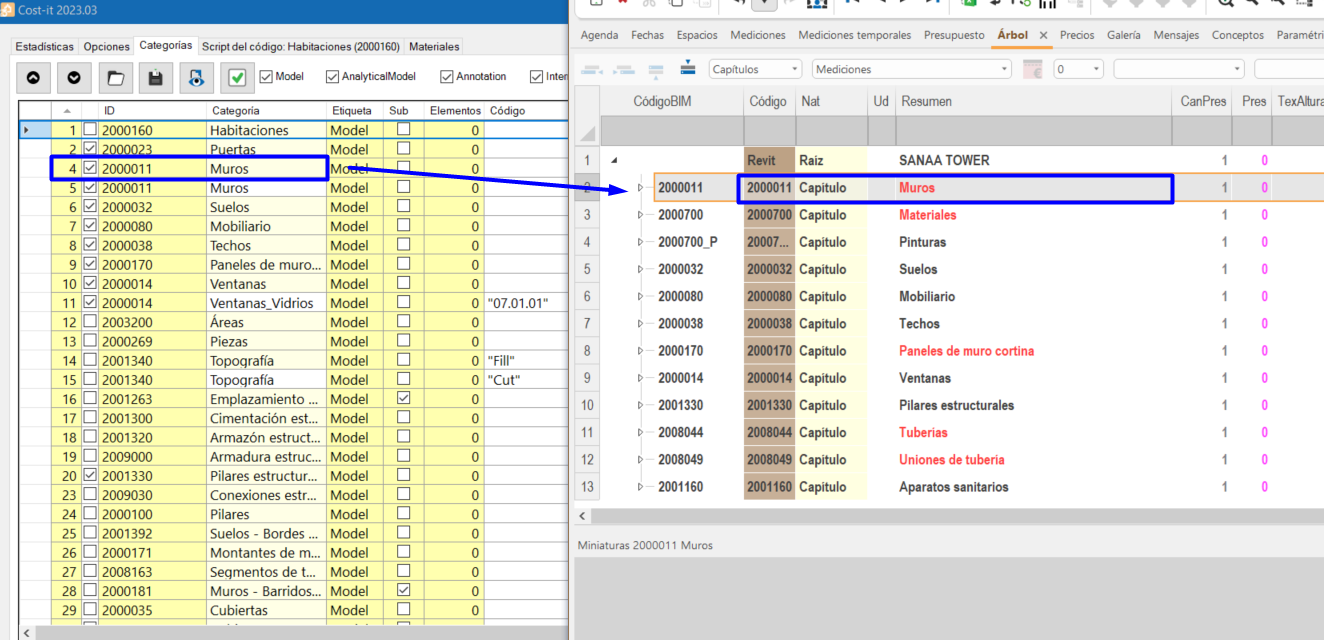The height and width of the screenshot is (640, 1324).
Task: Expand the 2000014 Ventanas tree node
Action: tap(641, 378)
